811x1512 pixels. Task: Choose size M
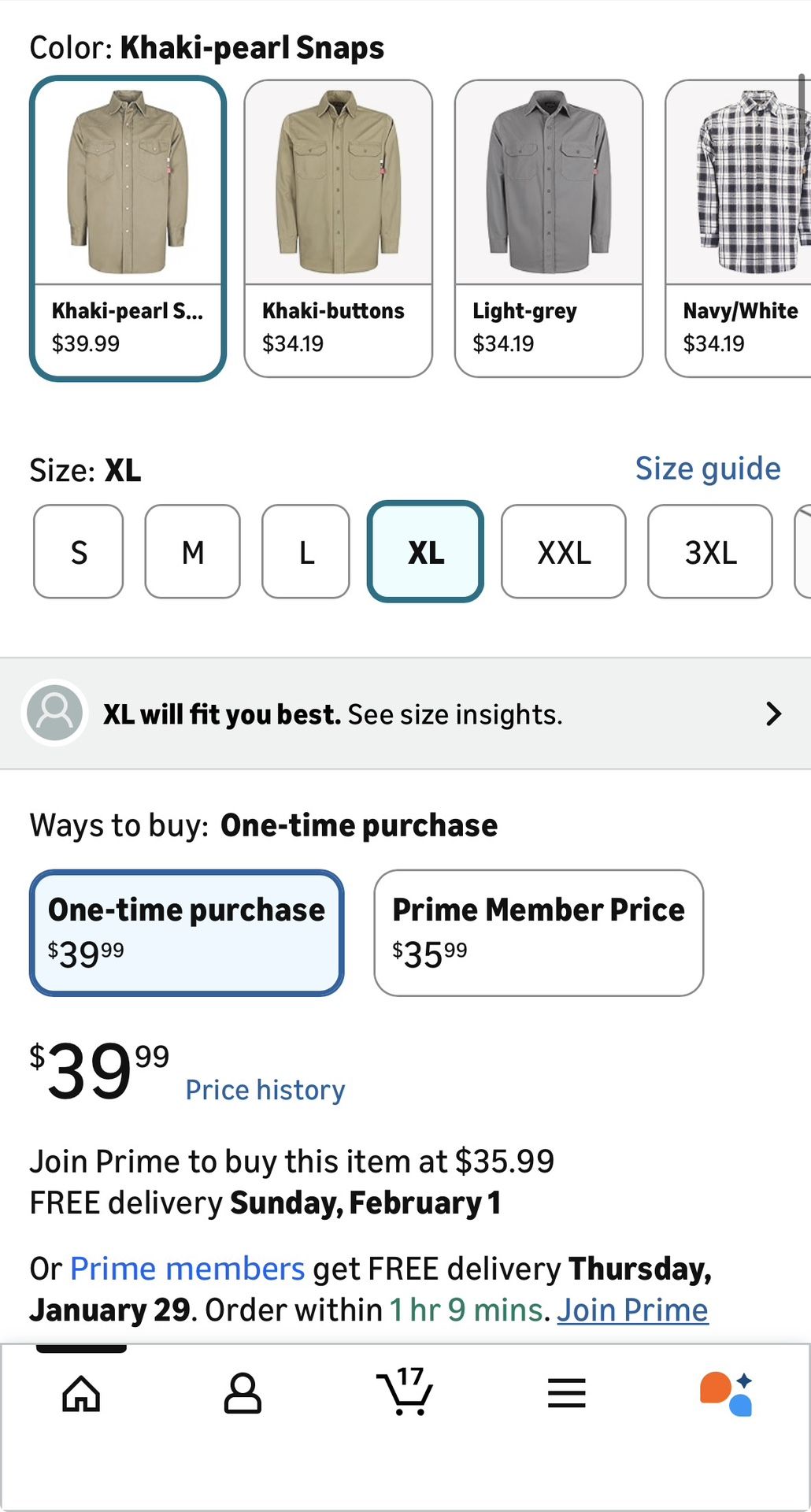[x=193, y=552]
